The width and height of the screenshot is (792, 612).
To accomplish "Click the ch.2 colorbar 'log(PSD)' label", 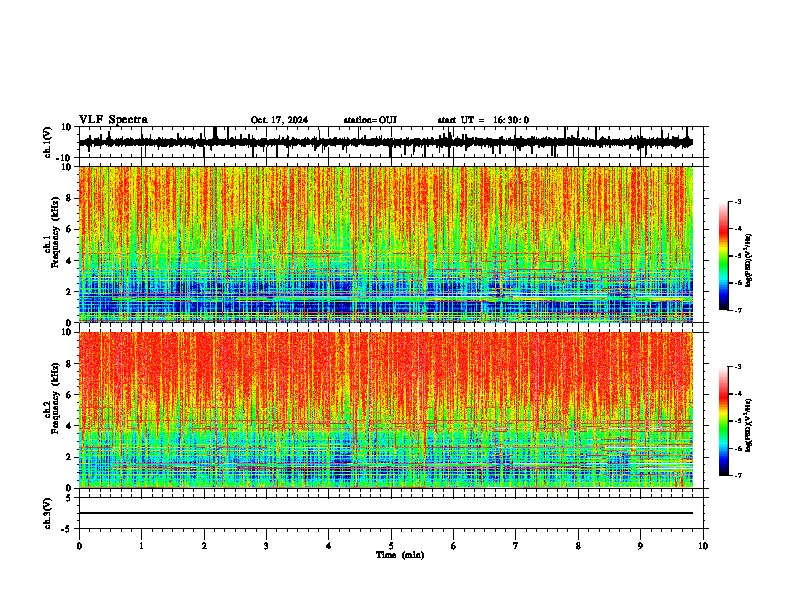I will click(x=749, y=425).
